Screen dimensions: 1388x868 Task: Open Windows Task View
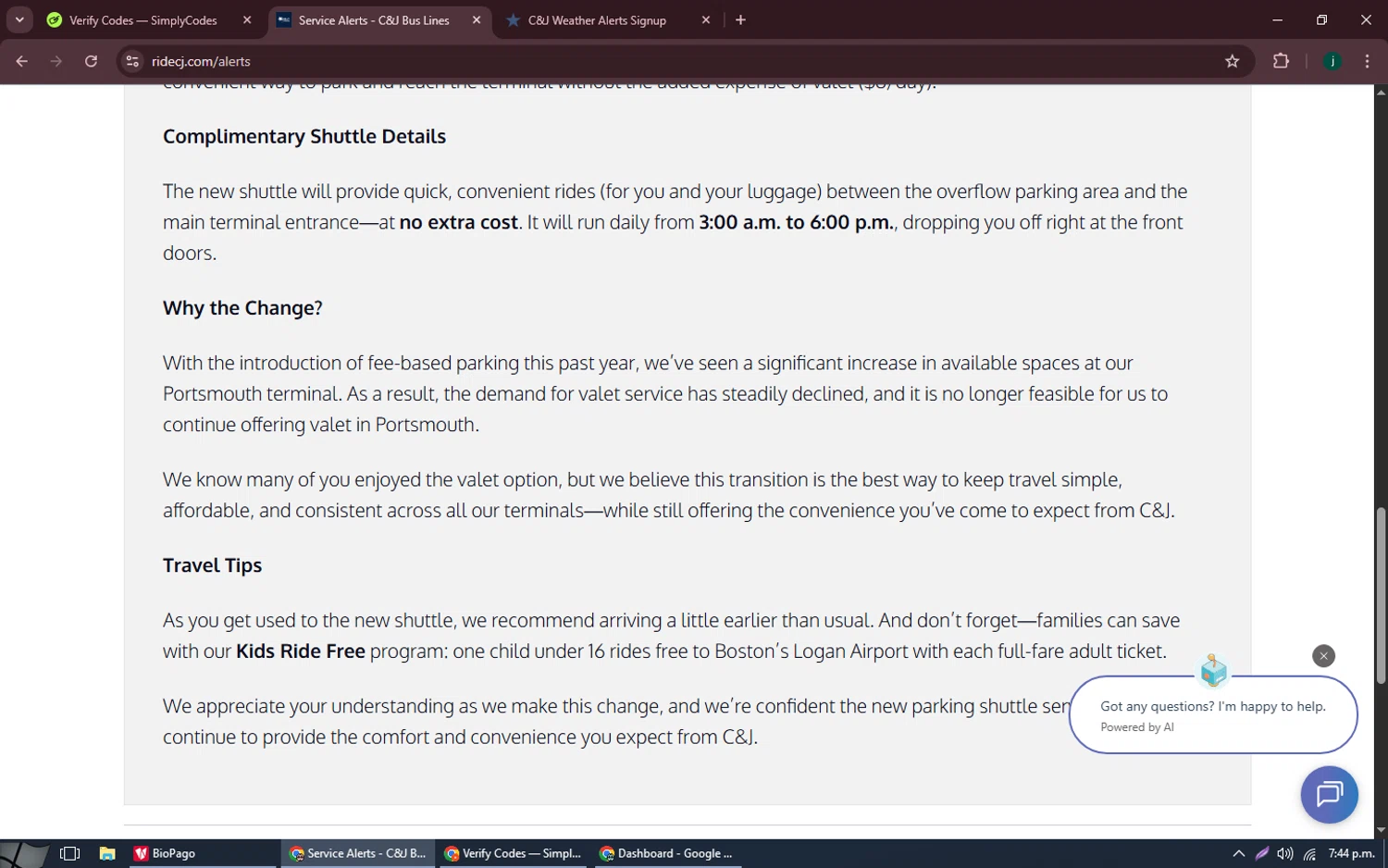[69, 853]
